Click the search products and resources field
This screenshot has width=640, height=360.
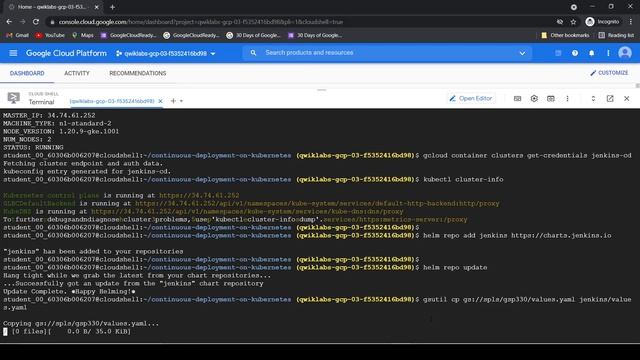[388, 53]
